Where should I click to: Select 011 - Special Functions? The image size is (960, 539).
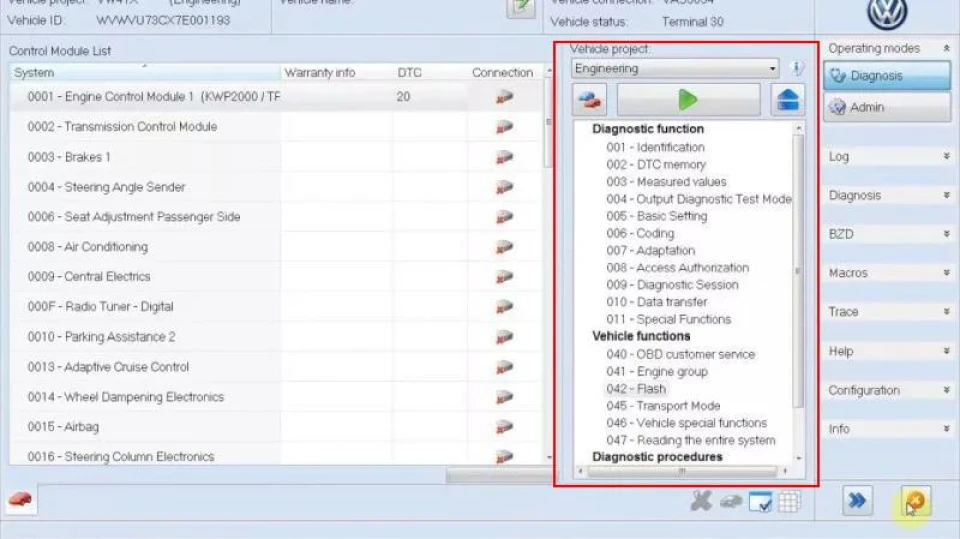click(x=669, y=318)
